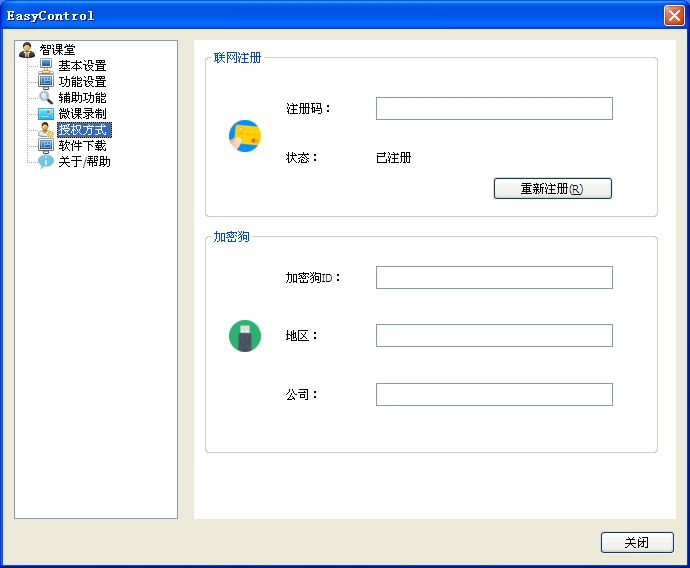Click the blue card icon beside 微课录制
This screenshot has height=568, width=690.
[46, 114]
